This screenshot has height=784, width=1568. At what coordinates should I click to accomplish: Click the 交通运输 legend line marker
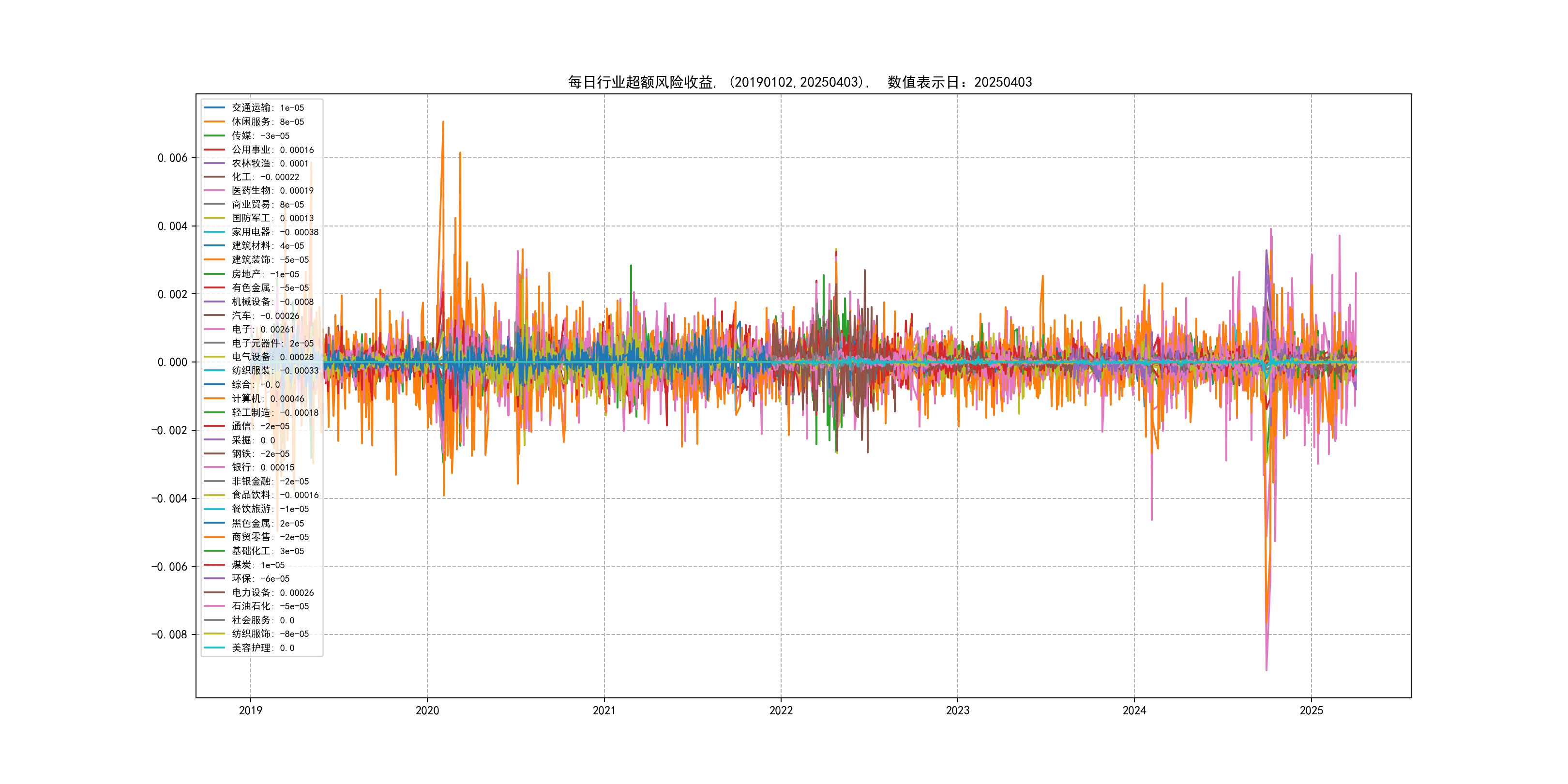point(214,108)
